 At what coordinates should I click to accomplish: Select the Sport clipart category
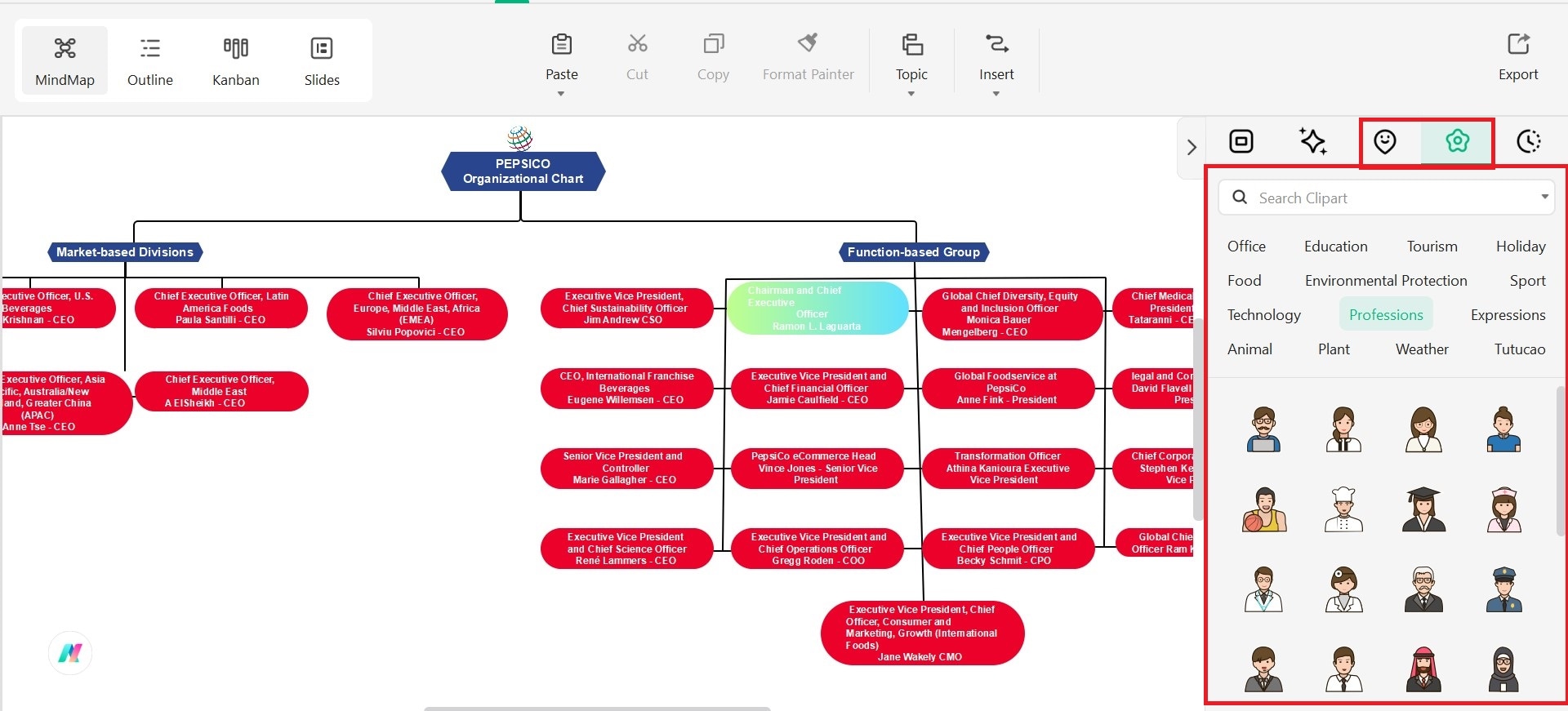(x=1527, y=281)
